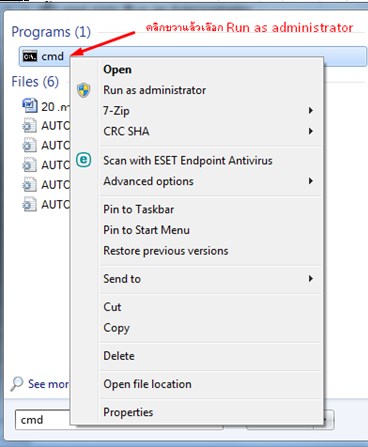Click Open file location
The height and width of the screenshot is (447, 368).
147,384
